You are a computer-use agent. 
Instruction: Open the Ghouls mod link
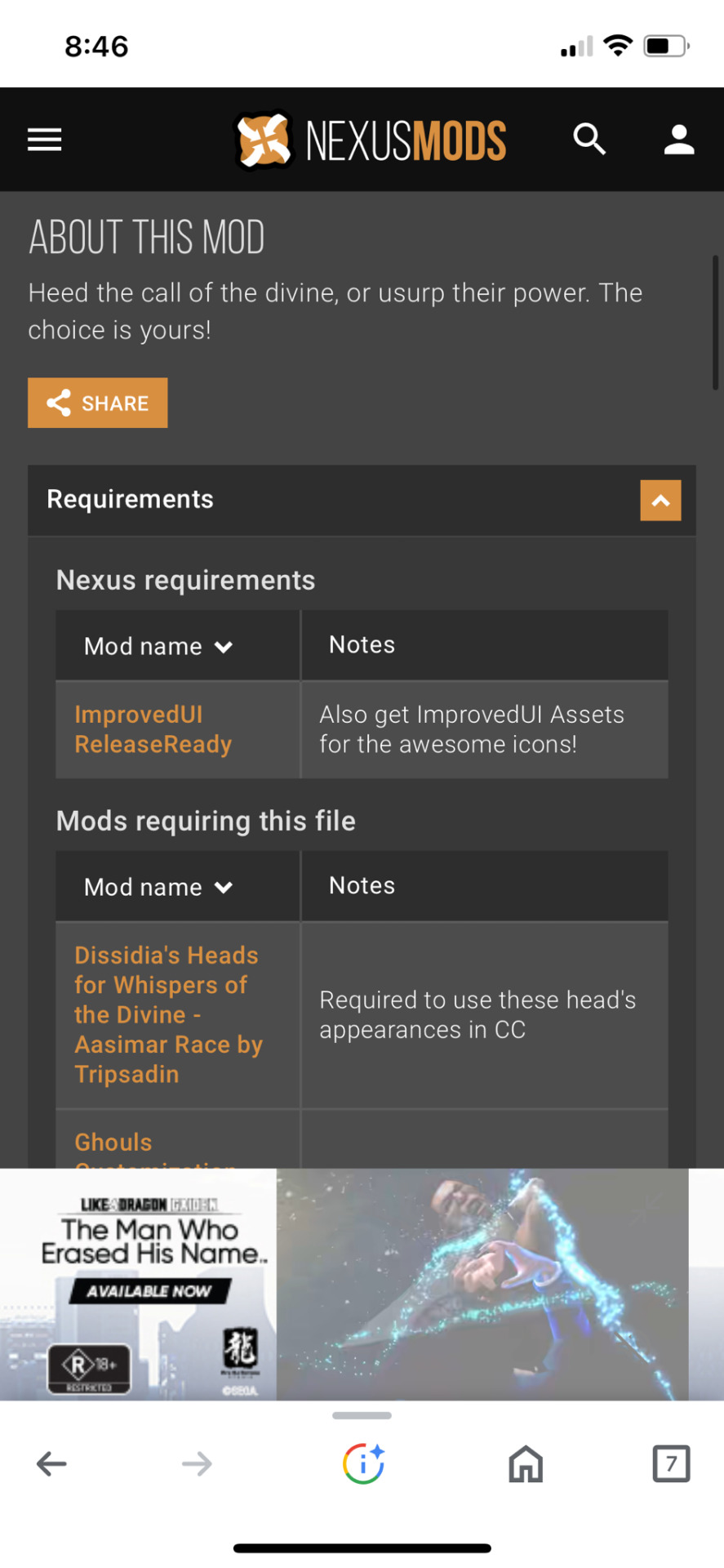click(113, 1142)
